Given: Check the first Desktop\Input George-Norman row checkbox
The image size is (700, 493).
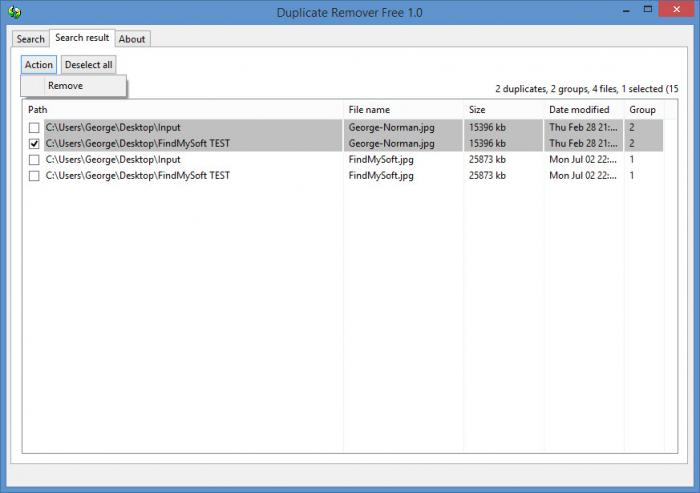Looking at the screenshot, I should click(x=34, y=128).
